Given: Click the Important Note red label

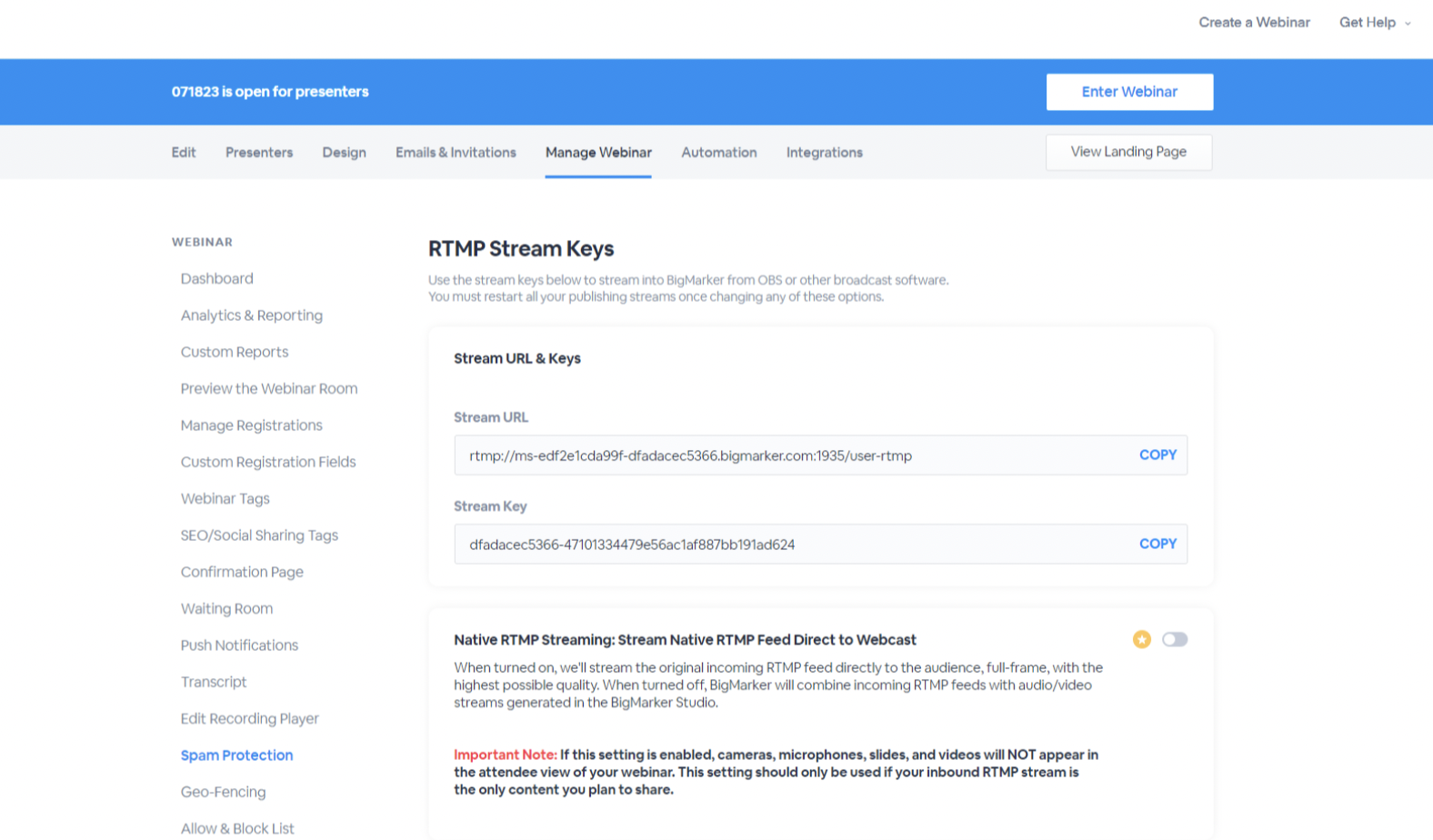Looking at the screenshot, I should (x=505, y=755).
